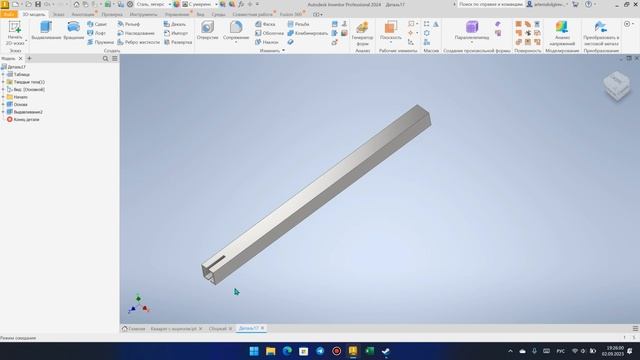Image resolution: width=640 pixels, height=360 pixels.
Task: Search the model browser
Action: tap(105, 59)
